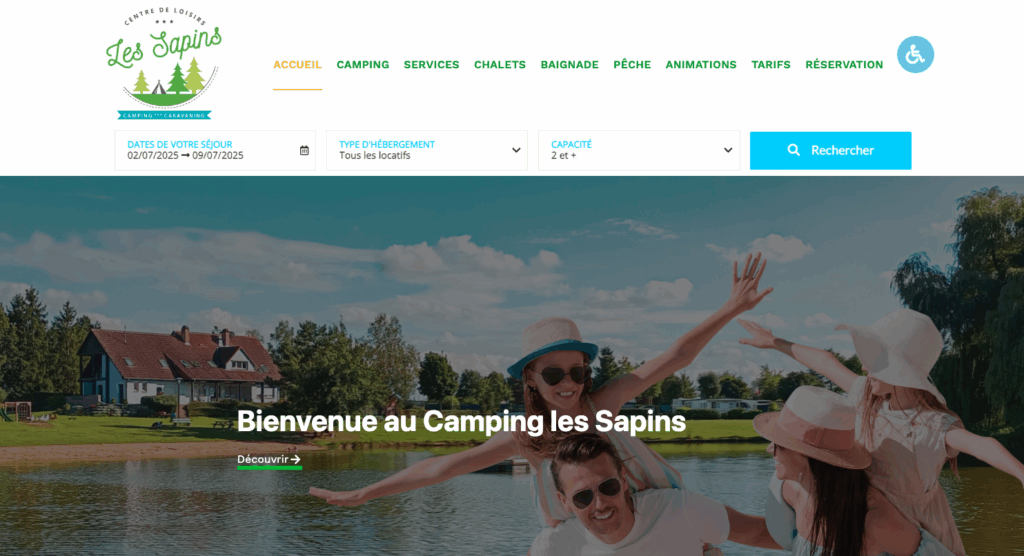Click the Dates de votre séjour field
The width and height of the screenshot is (1024, 556).
click(x=215, y=150)
